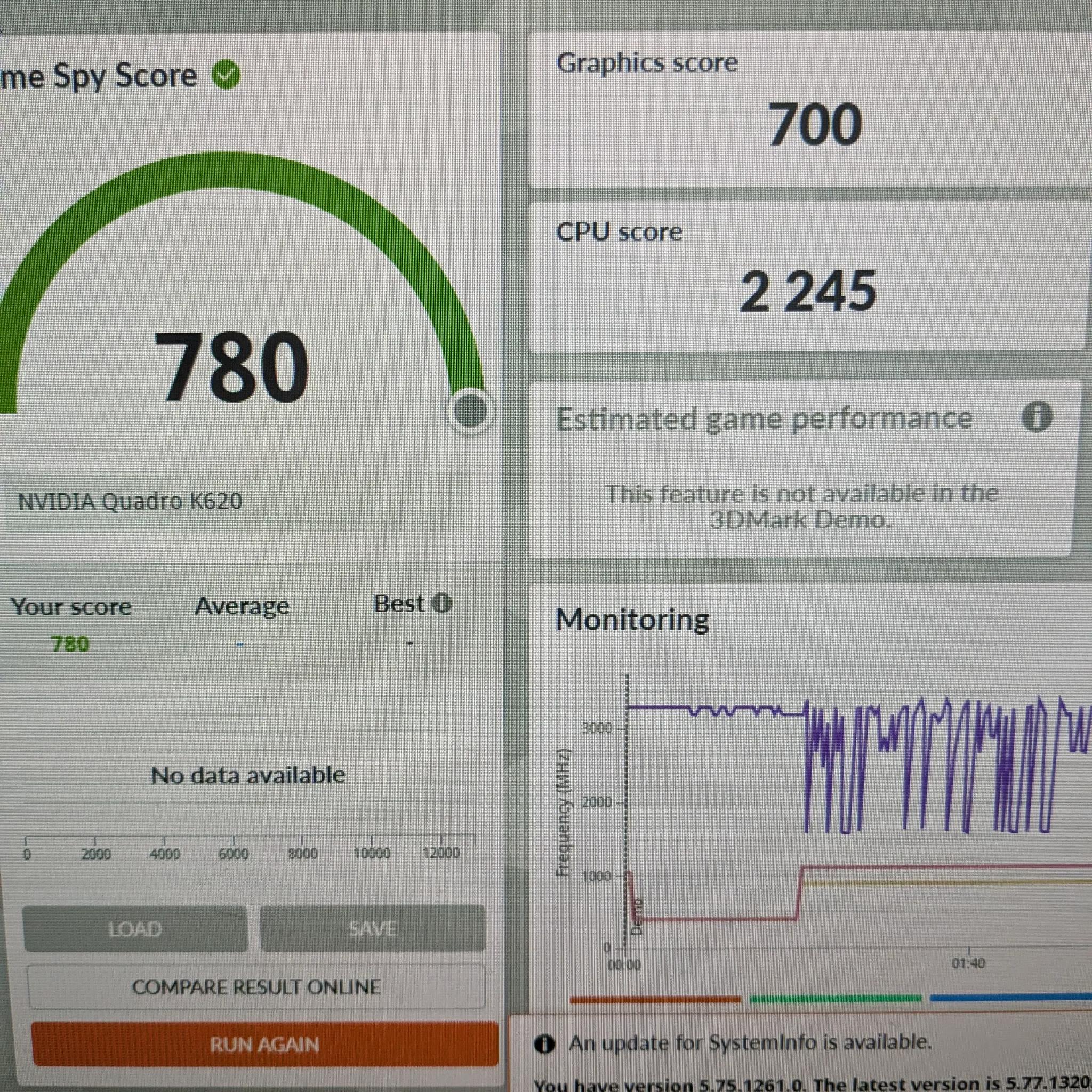
Task: Click the SAVE button
Action: coord(372,928)
